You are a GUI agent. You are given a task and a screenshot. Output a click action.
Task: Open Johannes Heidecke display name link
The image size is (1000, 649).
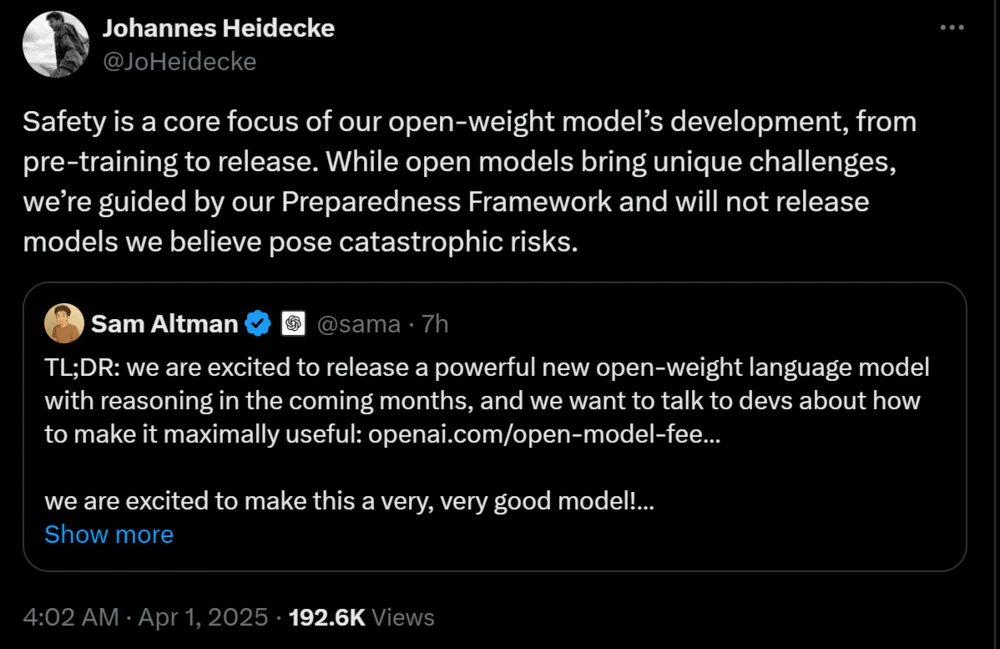click(218, 29)
